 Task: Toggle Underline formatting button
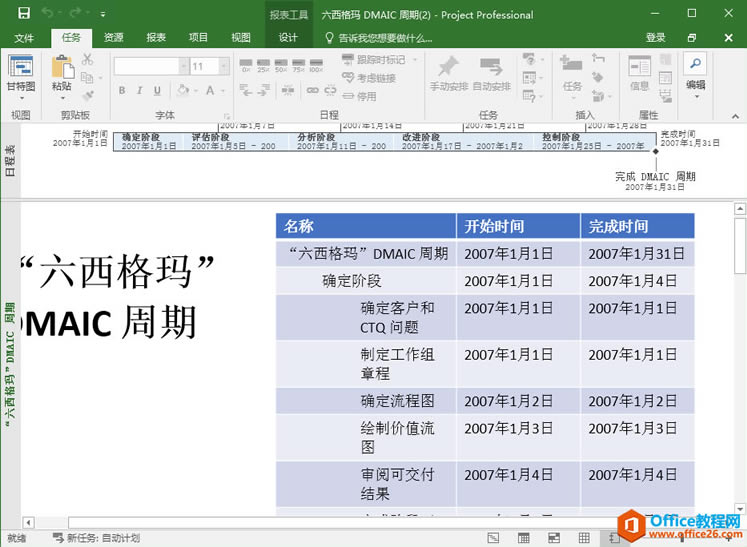click(x=159, y=91)
